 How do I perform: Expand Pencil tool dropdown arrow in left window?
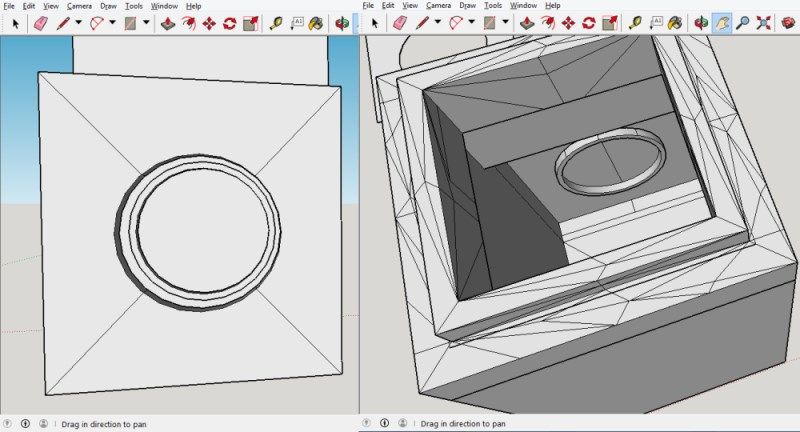click(79, 22)
